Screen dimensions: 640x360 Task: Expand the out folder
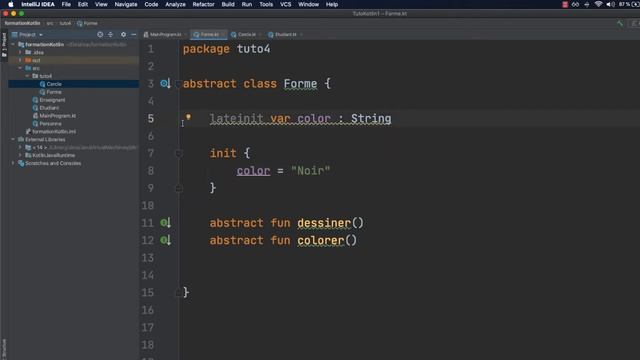(x=20, y=60)
